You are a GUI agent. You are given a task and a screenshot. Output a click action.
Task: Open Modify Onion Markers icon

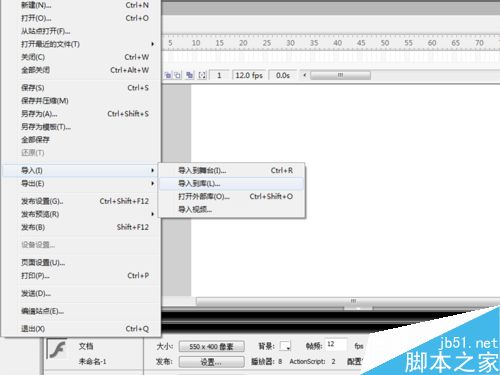click(202, 75)
